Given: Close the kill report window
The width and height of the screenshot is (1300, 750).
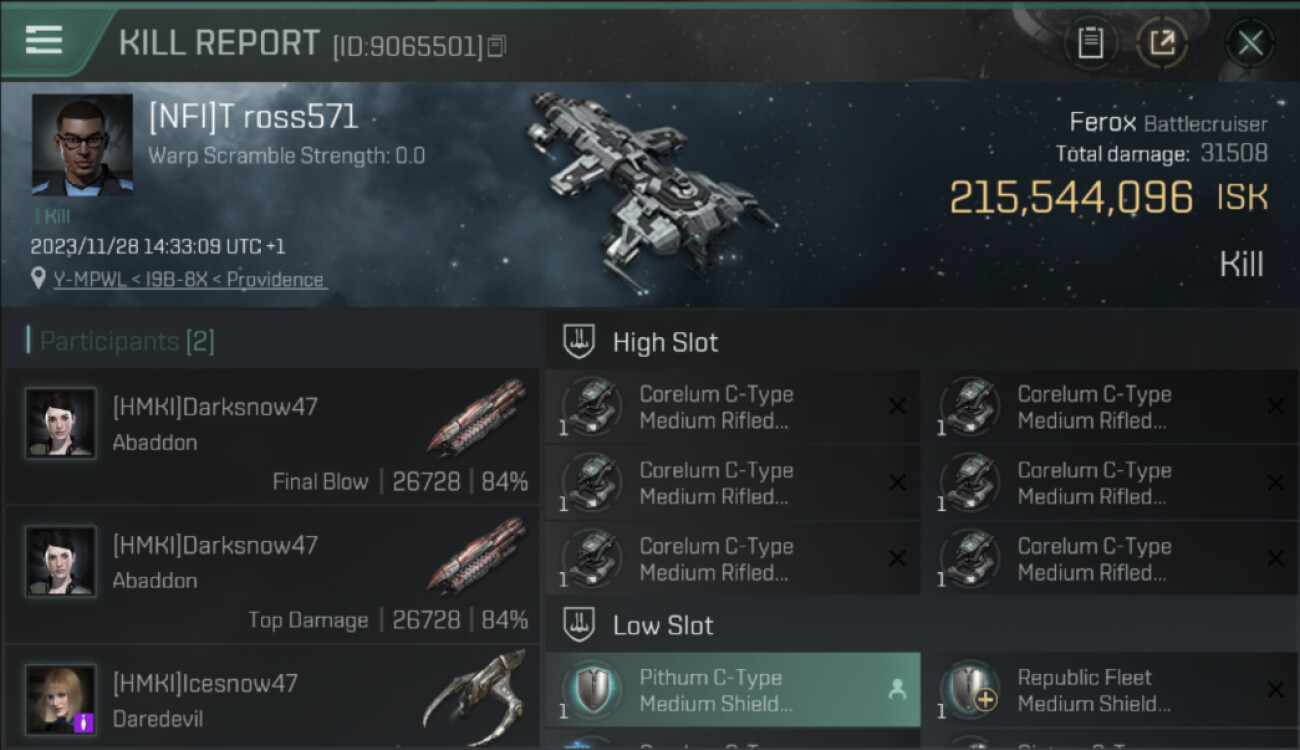Looking at the screenshot, I should pos(1250,43).
